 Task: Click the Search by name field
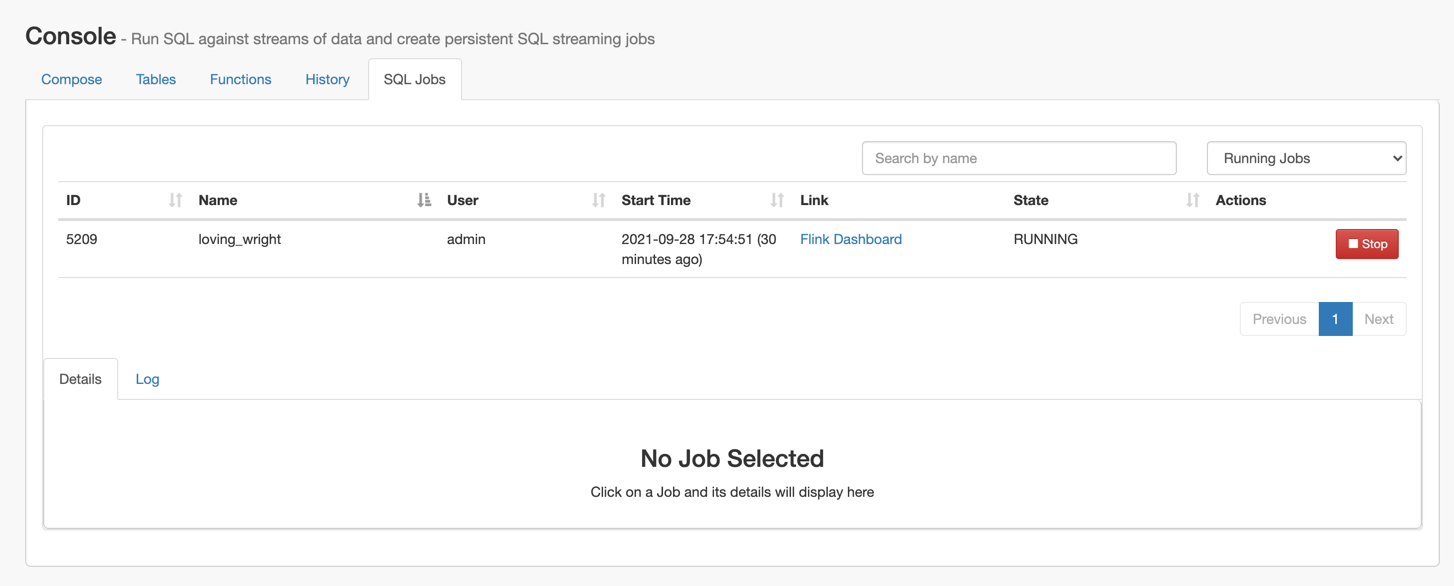[1019, 158]
